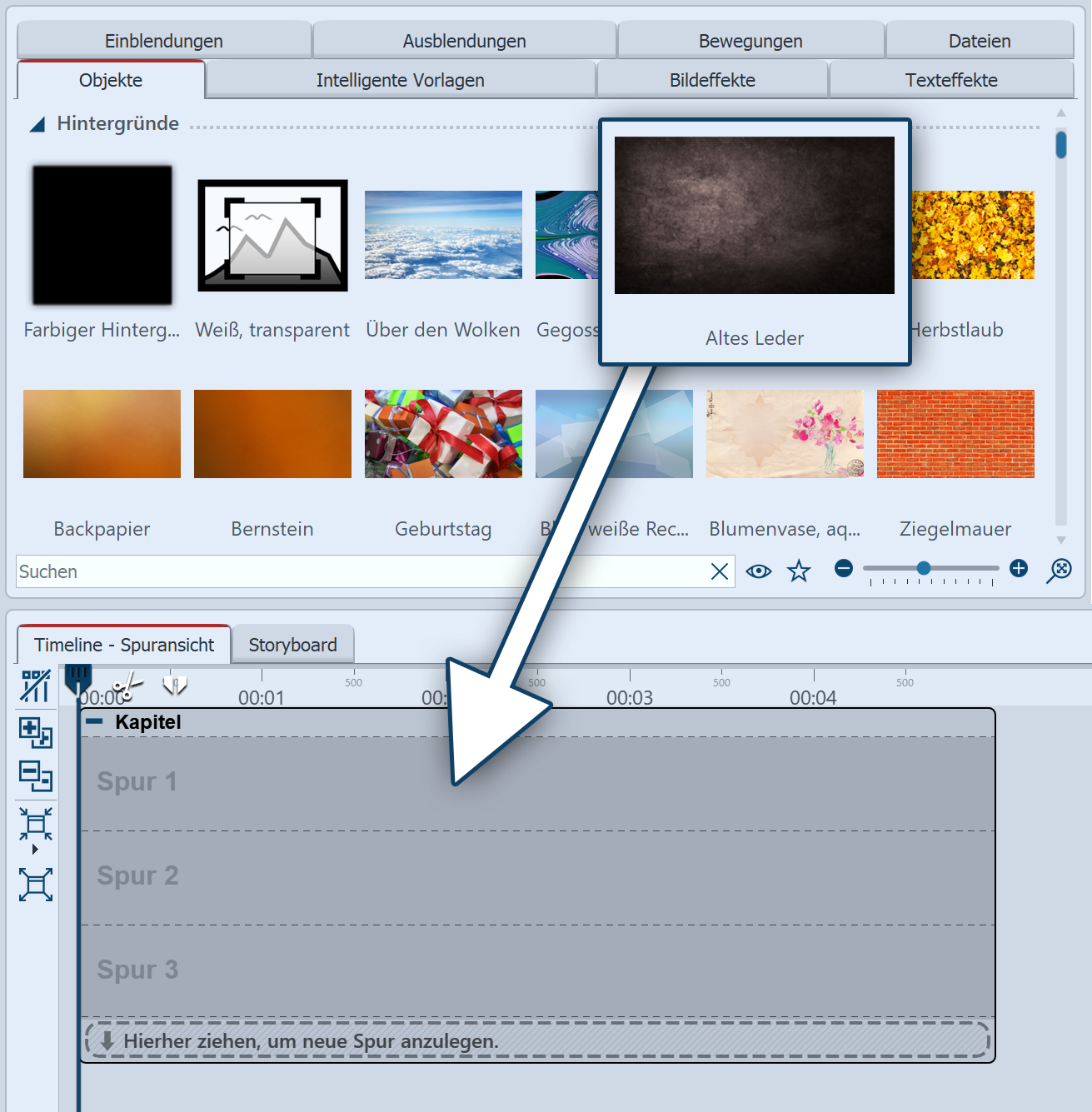Select the Timeline - Spuransicht tab
Viewport: 1092px width, 1112px height.
[x=124, y=645]
